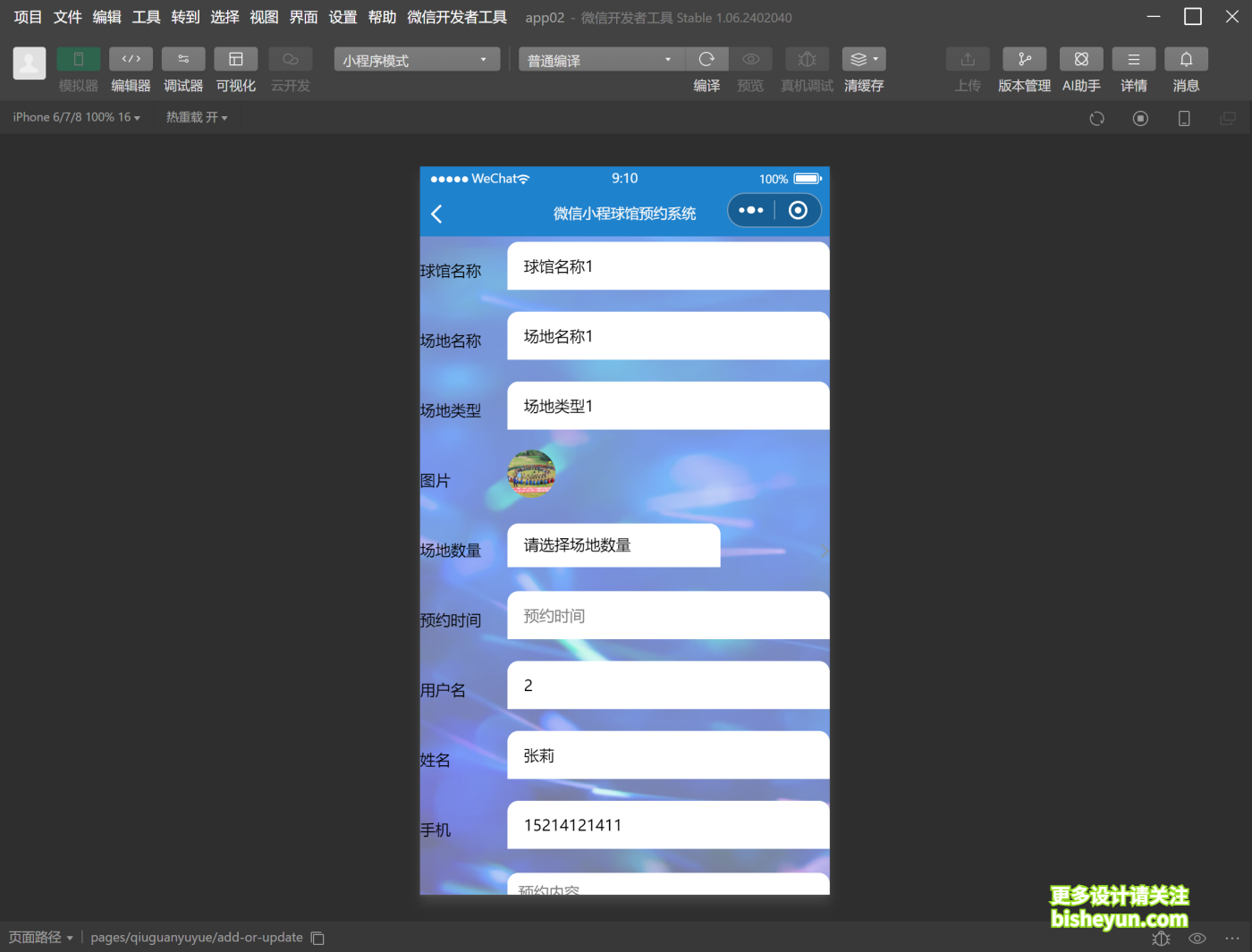This screenshot has height=952, width=1252.
Task: Click the back arrow in the mini program
Action: pos(436,213)
